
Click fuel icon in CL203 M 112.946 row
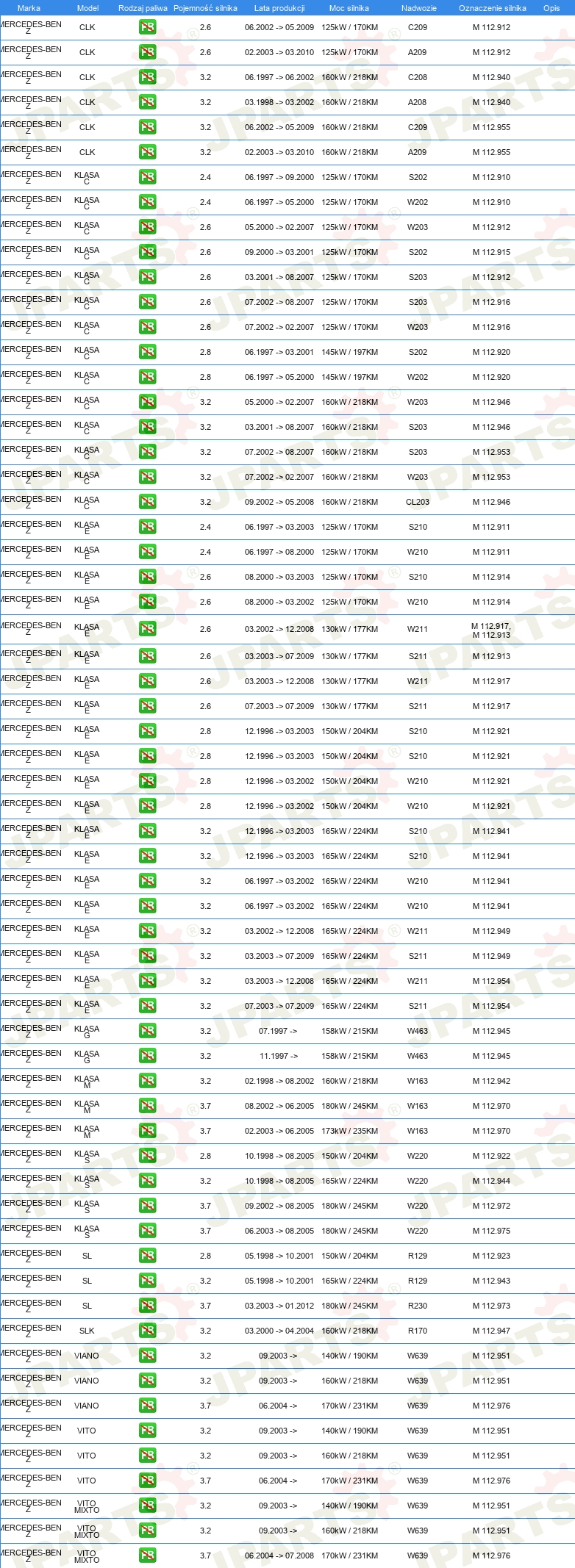147,502
